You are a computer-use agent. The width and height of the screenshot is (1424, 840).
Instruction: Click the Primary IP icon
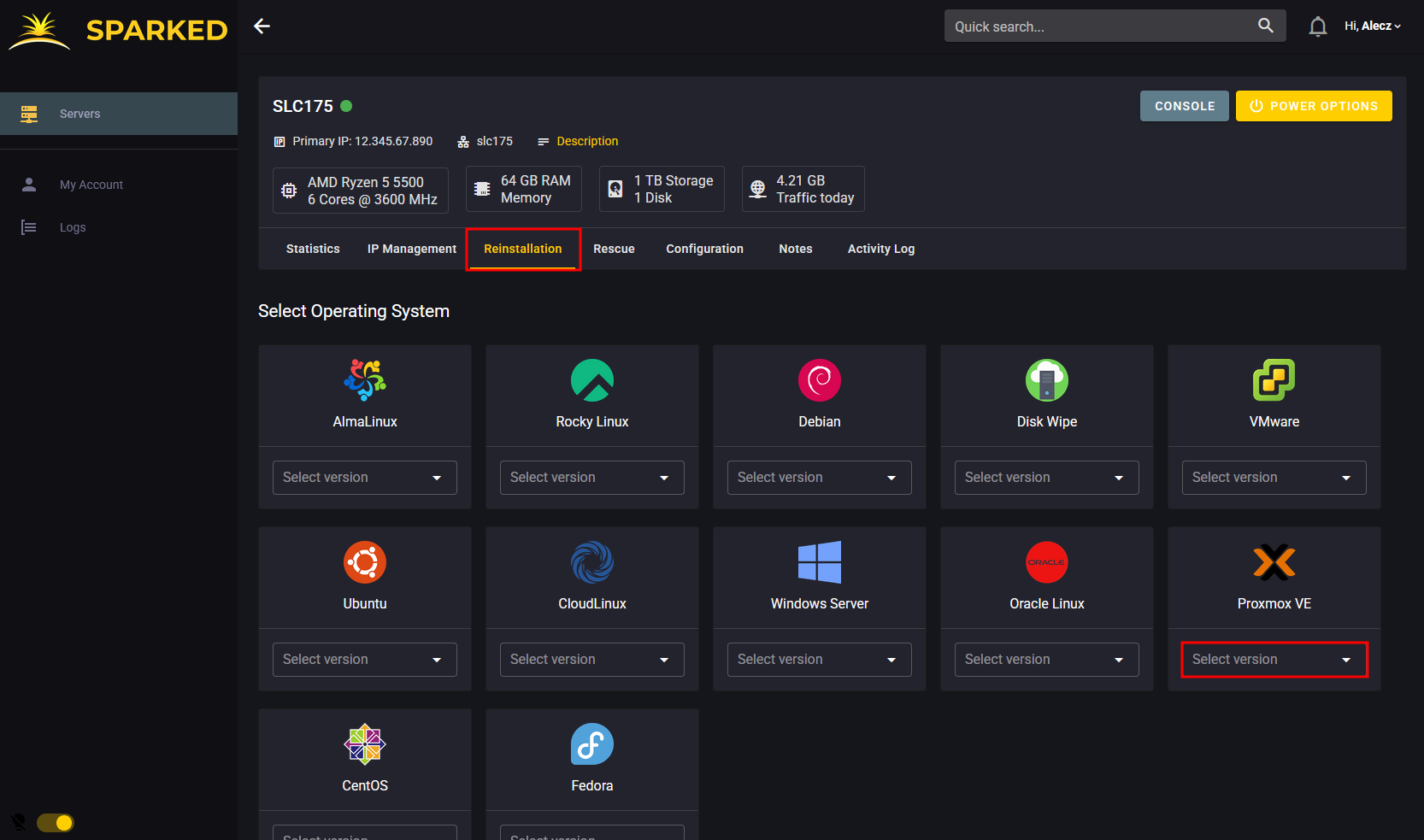[x=279, y=142]
